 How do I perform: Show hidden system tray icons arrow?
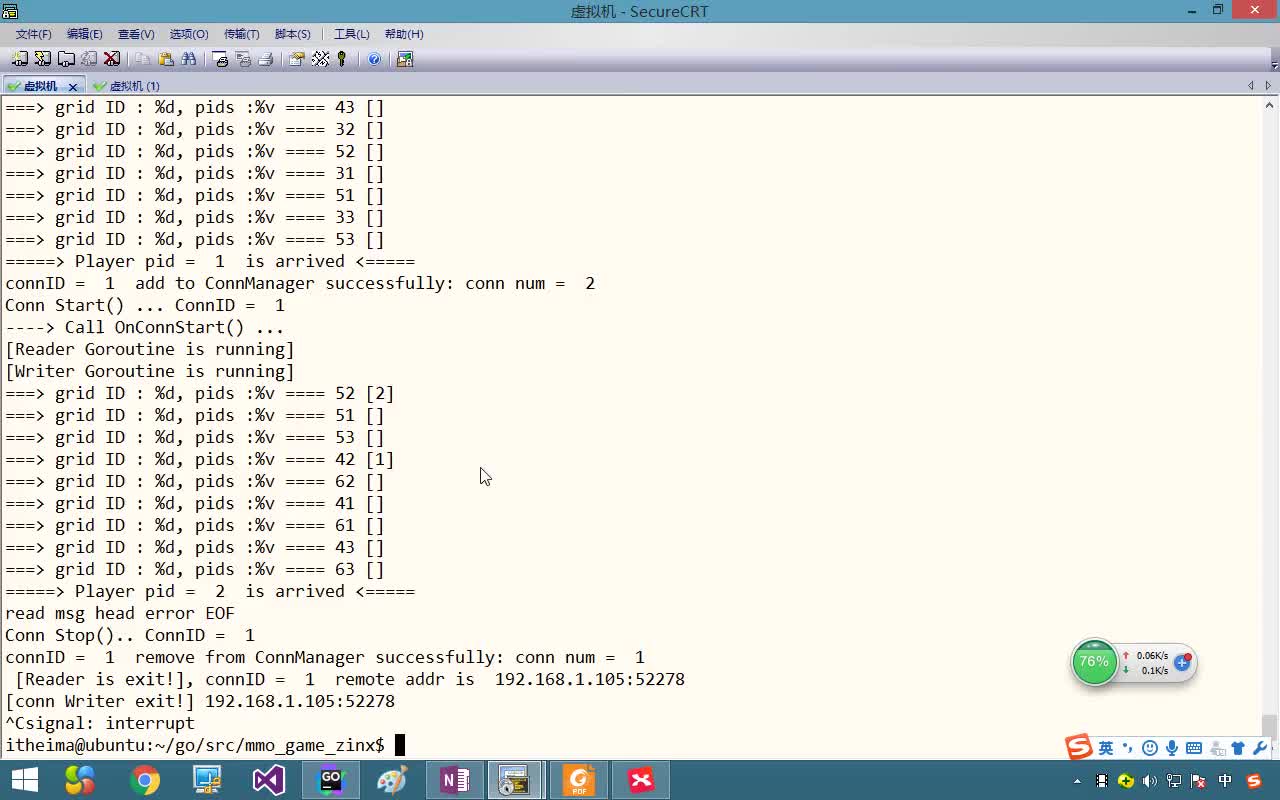tap(1077, 781)
